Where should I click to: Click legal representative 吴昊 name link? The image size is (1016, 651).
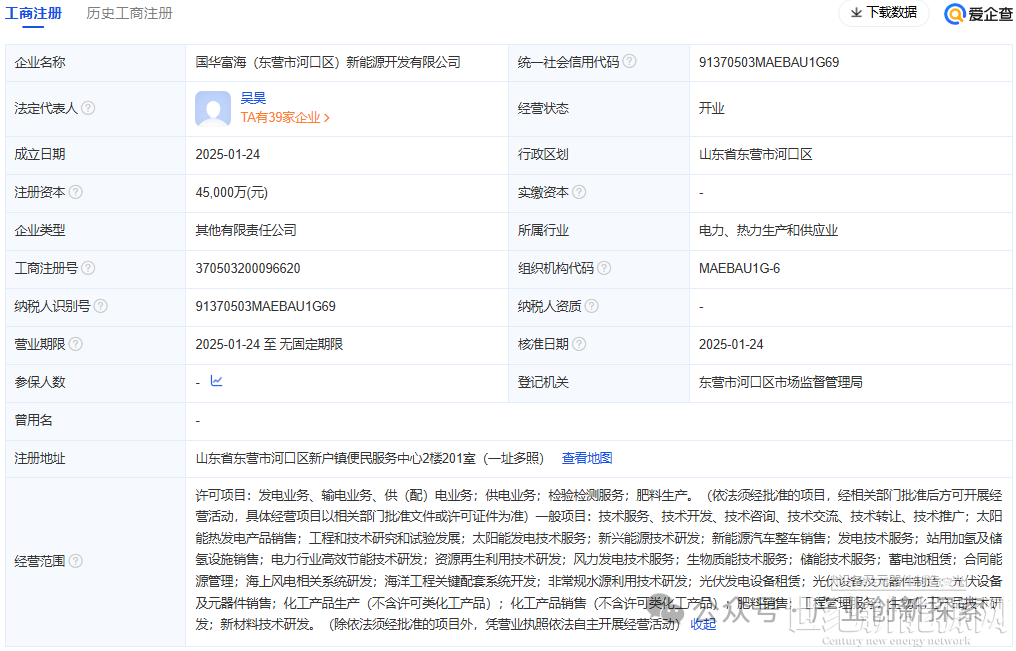tap(254, 97)
